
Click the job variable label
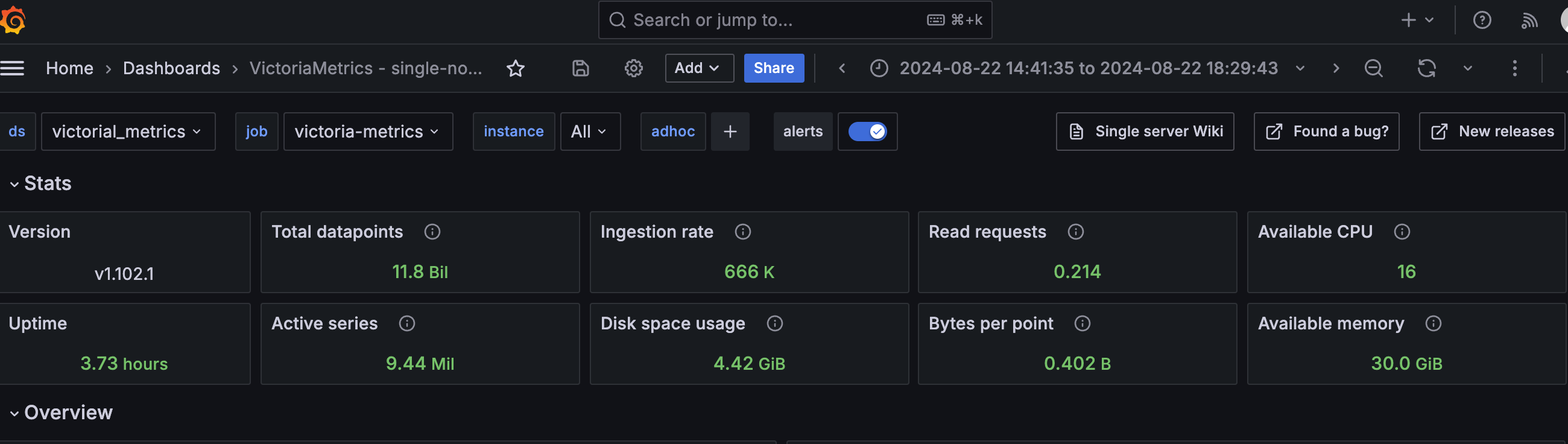tap(256, 132)
